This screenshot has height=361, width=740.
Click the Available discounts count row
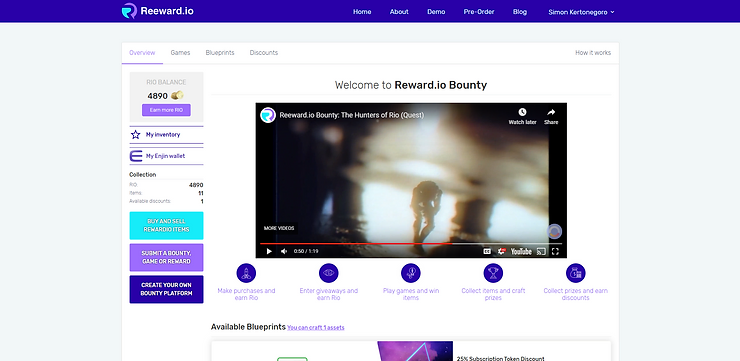(x=167, y=201)
